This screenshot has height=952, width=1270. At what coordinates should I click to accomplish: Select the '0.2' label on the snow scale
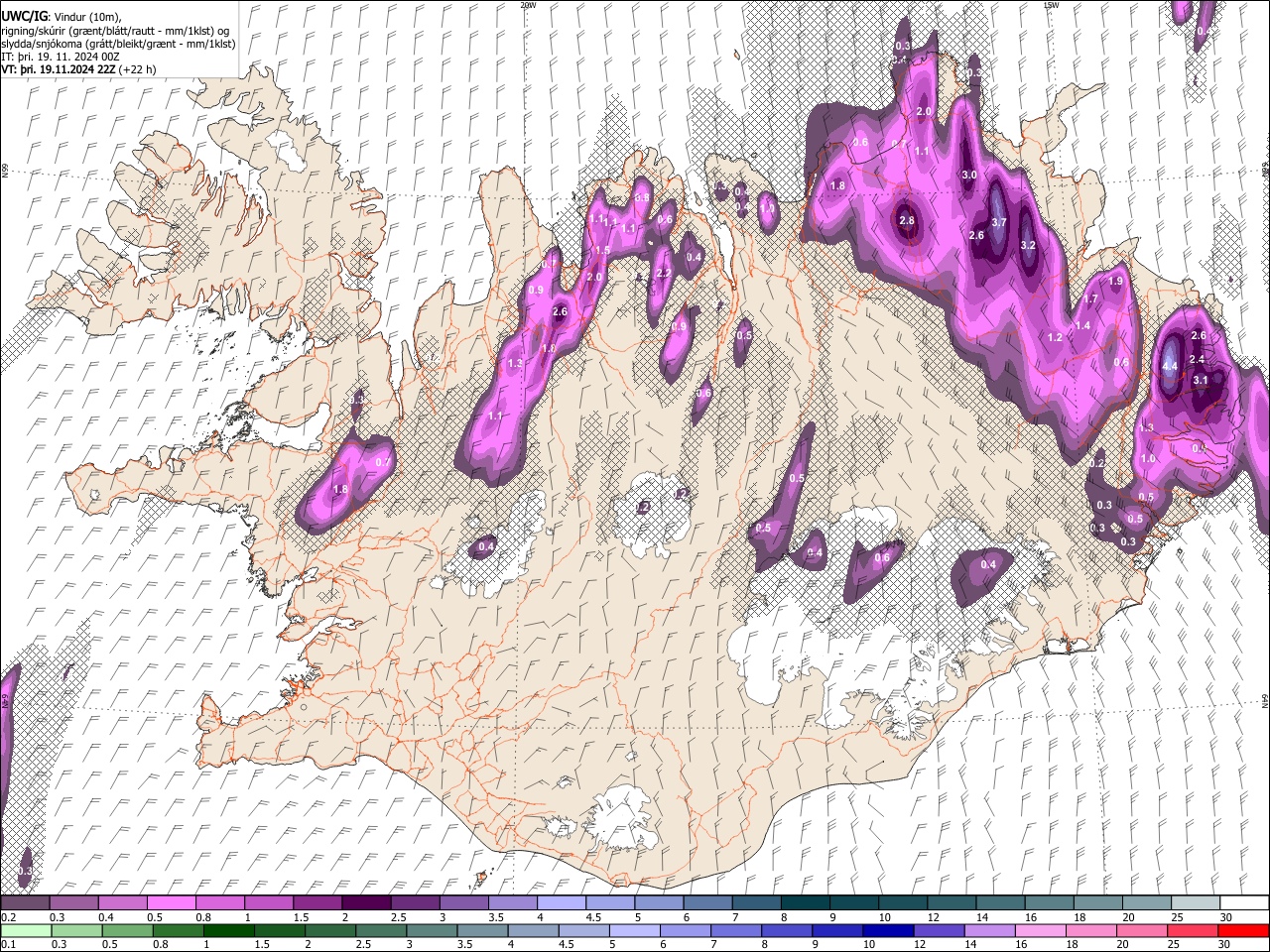pos(8,917)
